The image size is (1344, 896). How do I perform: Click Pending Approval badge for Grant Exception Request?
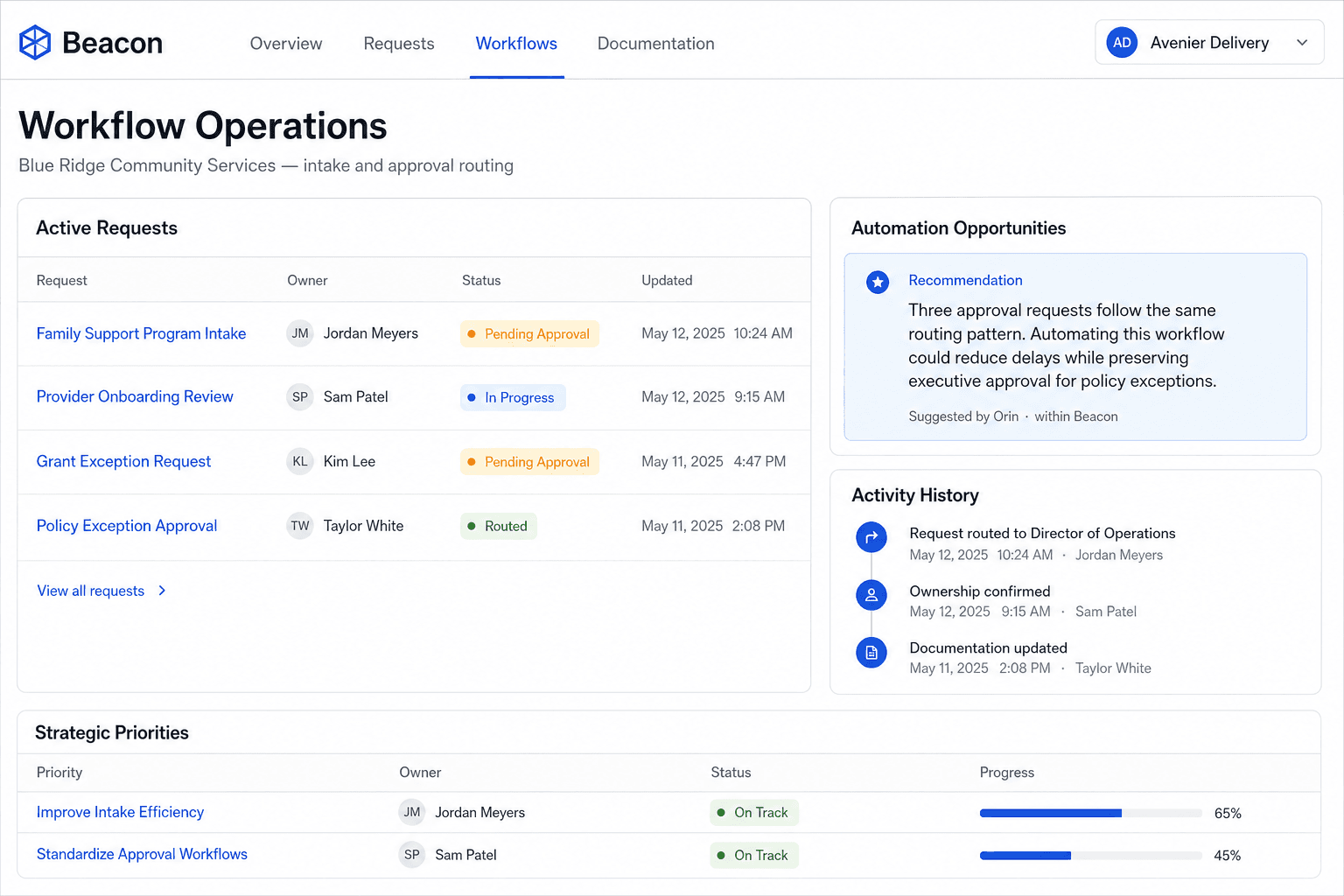(x=529, y=461)
